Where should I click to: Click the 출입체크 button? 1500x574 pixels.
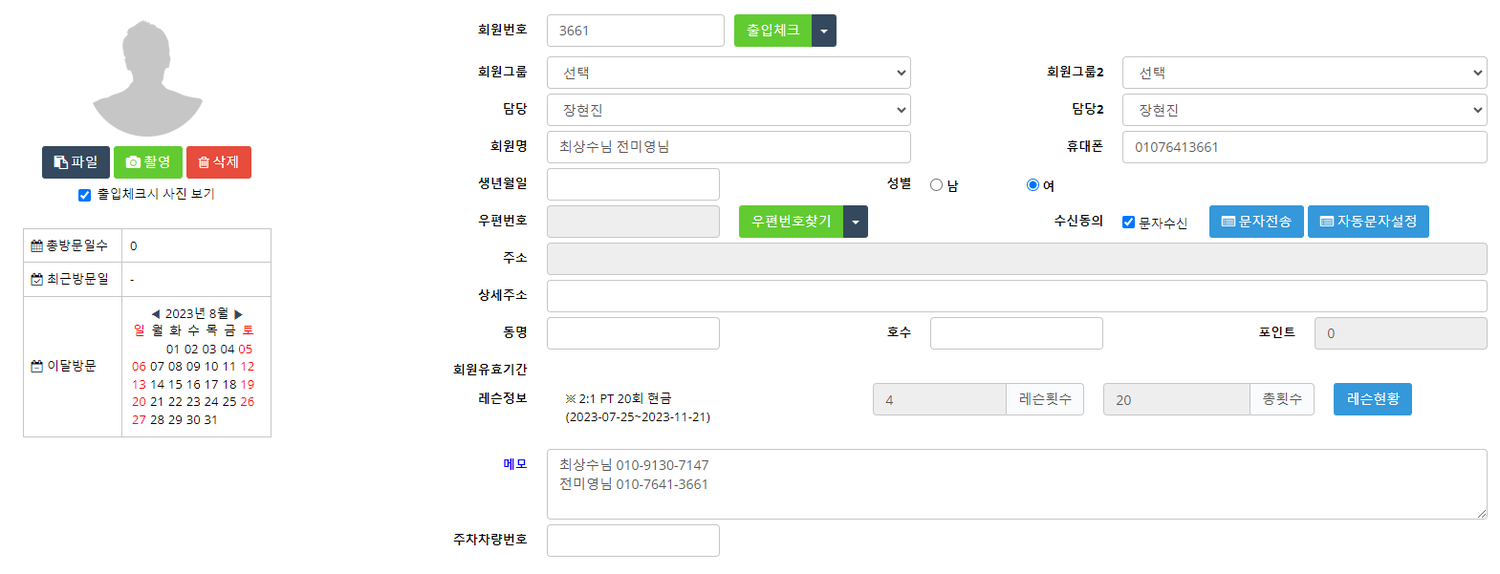773,31
